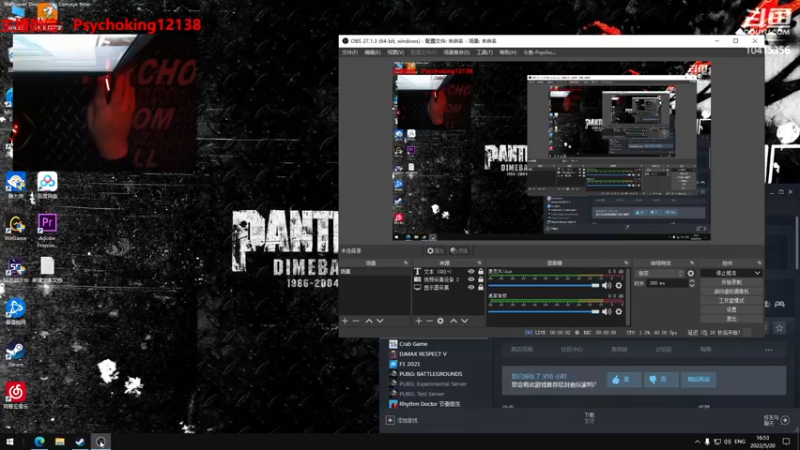Screen dimensions: 800x450
Task: Adjust the microphone/Aux volume slider
Action: tap(544, 286)
